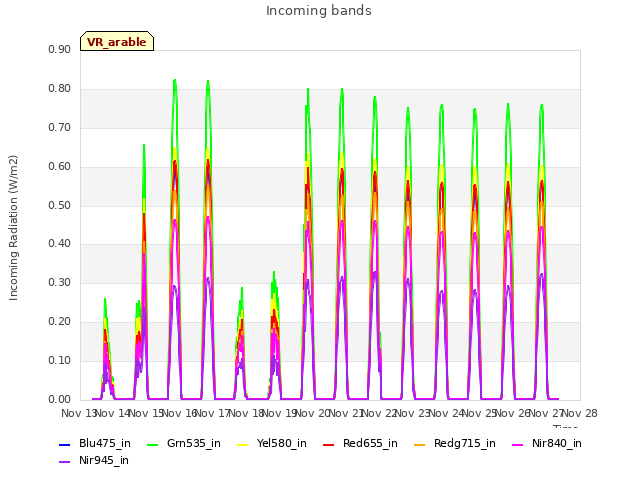Click the VR_arable site label
The height and width of the screenshot is (480, 640).
coord(117,42)
